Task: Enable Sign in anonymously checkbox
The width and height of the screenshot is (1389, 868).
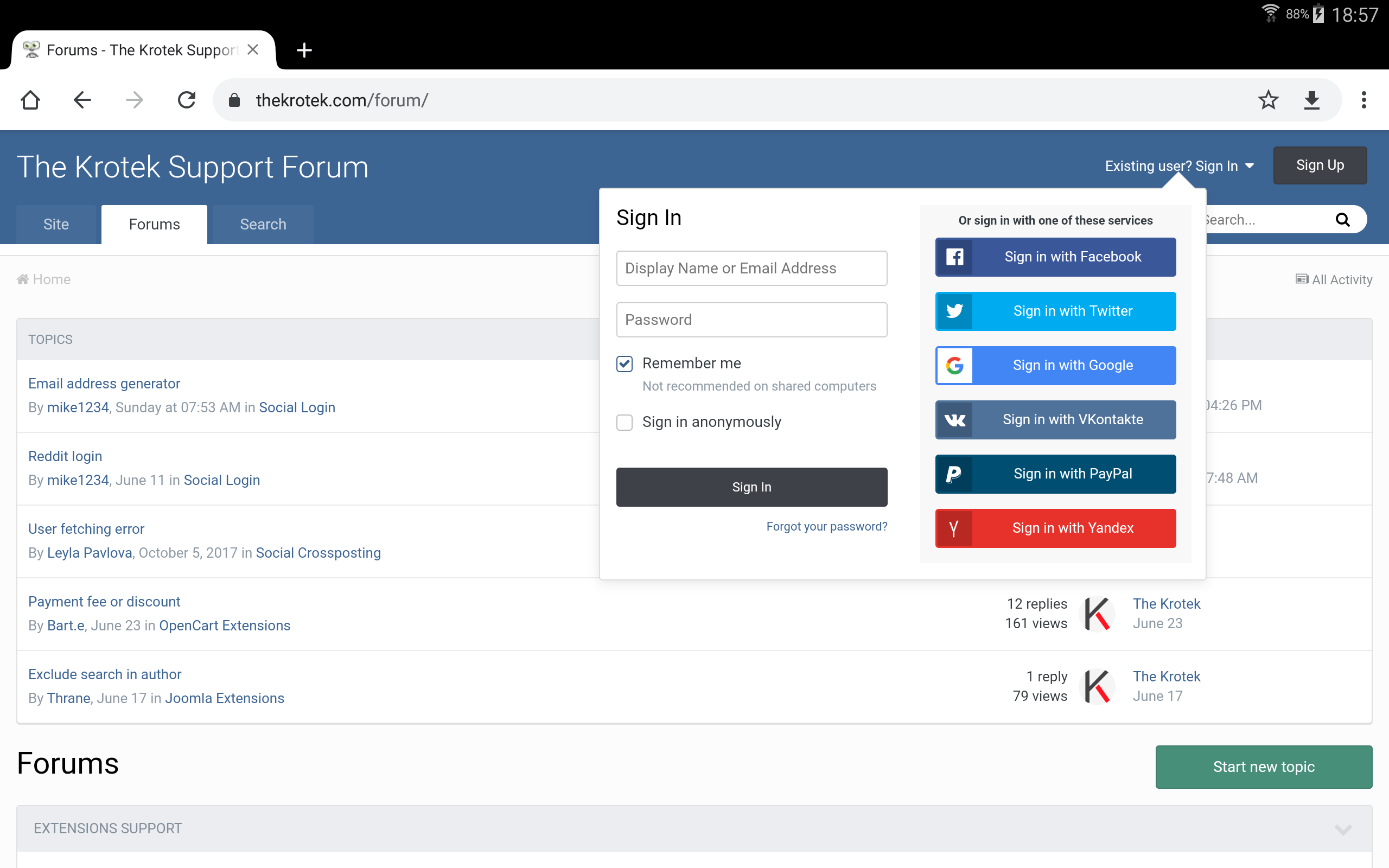Action: [625, 423]
